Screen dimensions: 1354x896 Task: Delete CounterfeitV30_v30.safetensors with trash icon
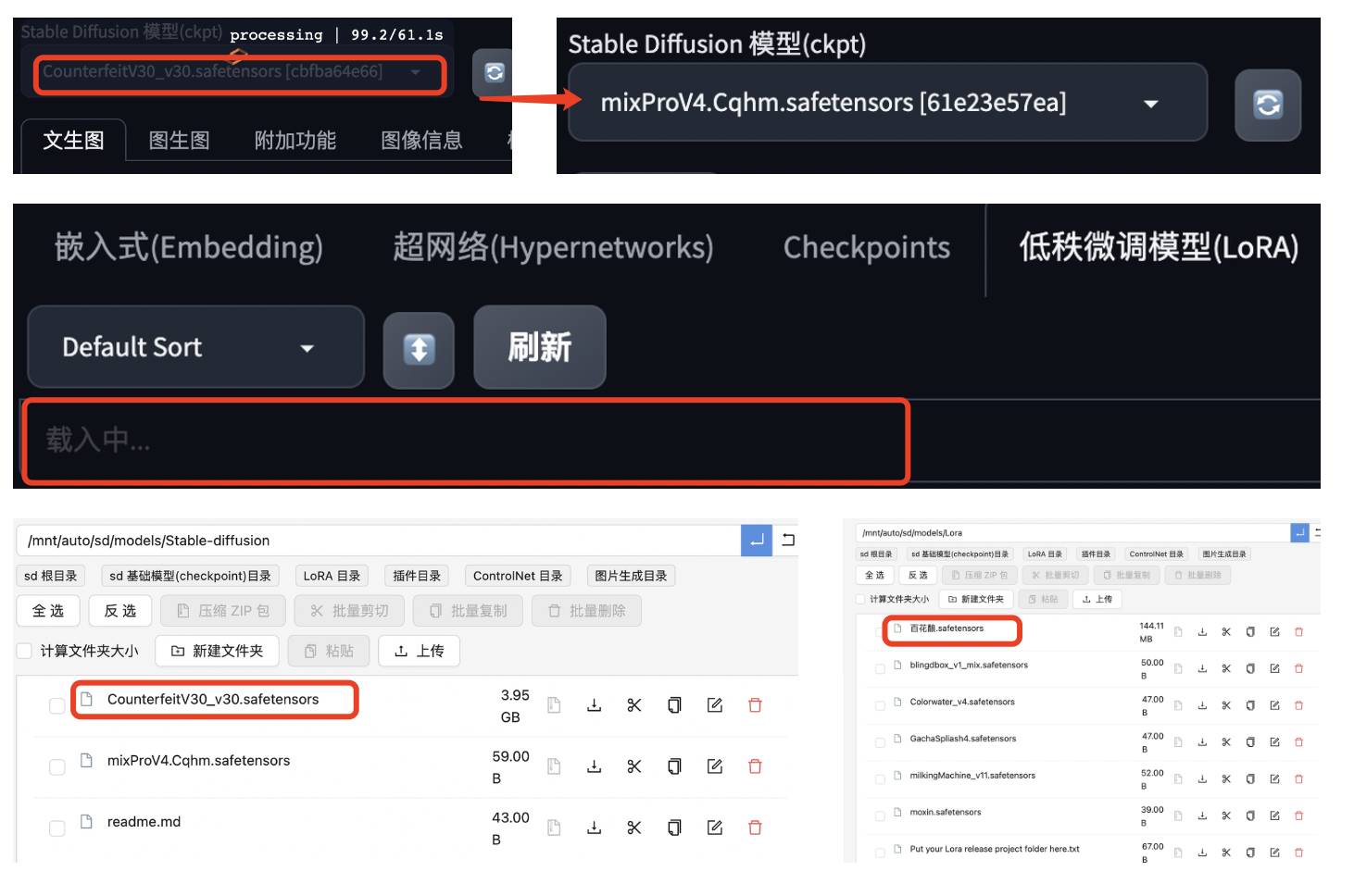click(755, 705)
